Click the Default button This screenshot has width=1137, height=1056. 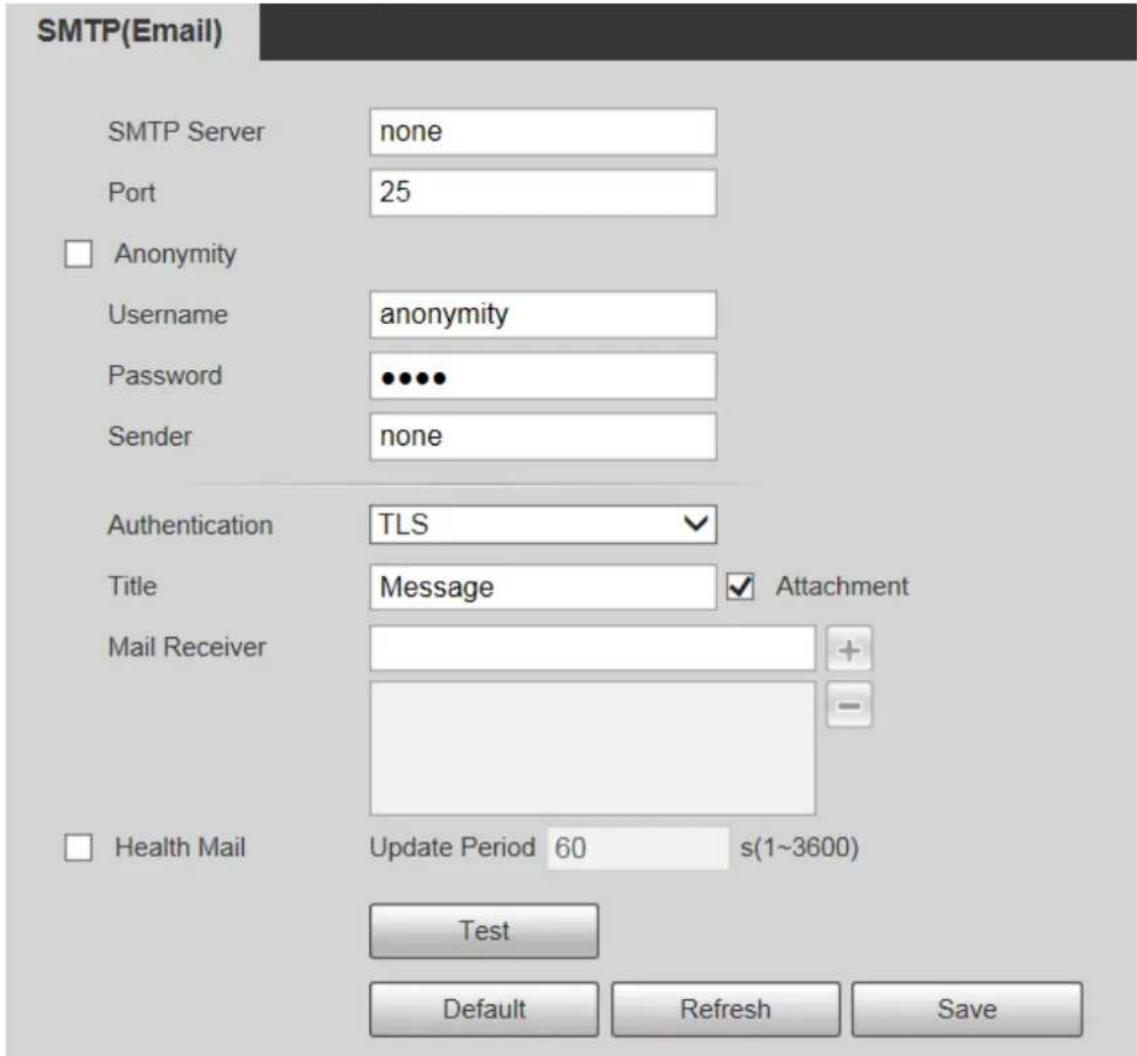[x=484, y=1009]
